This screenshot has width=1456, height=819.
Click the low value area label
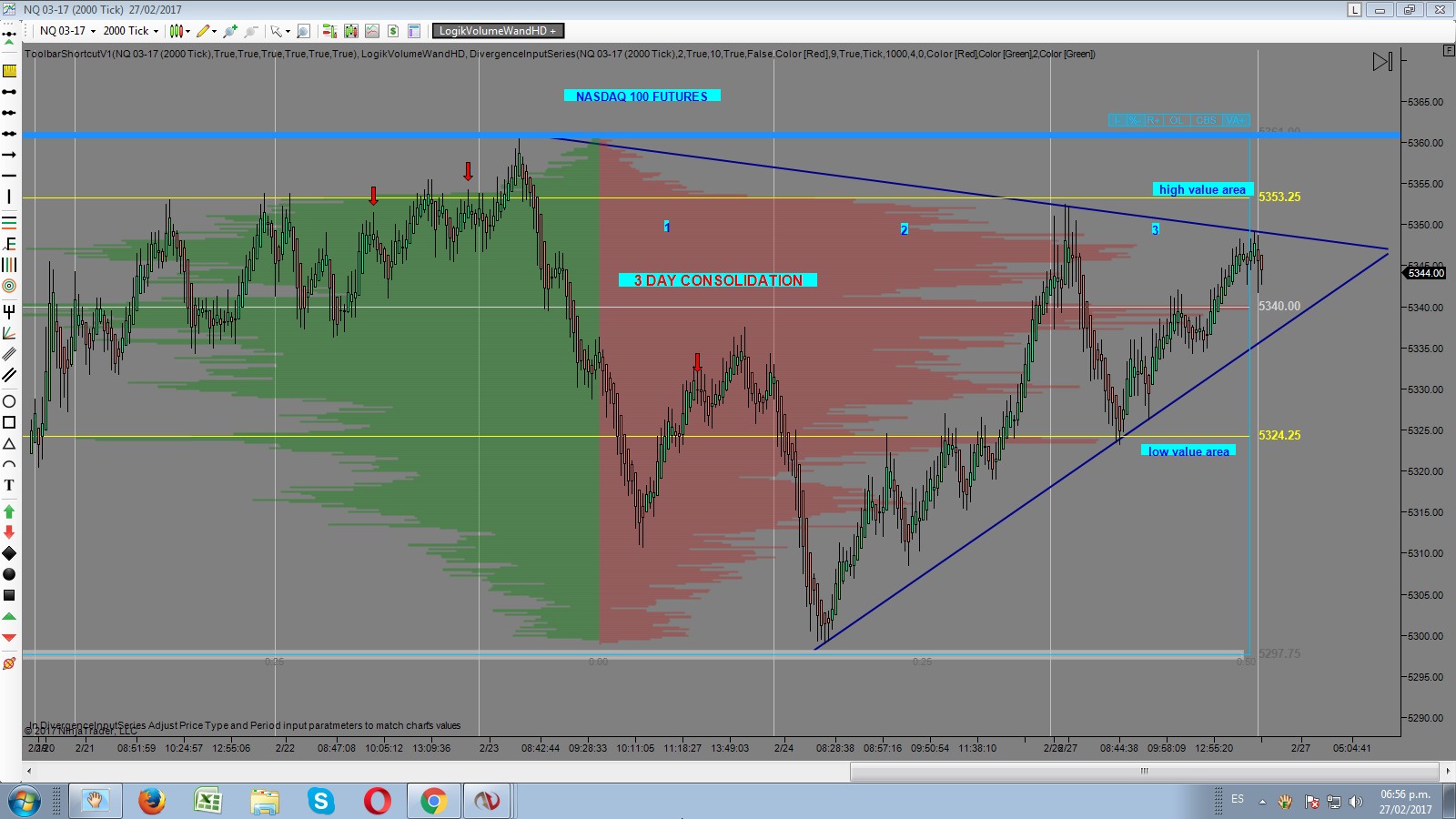[x=1188, y=451]
